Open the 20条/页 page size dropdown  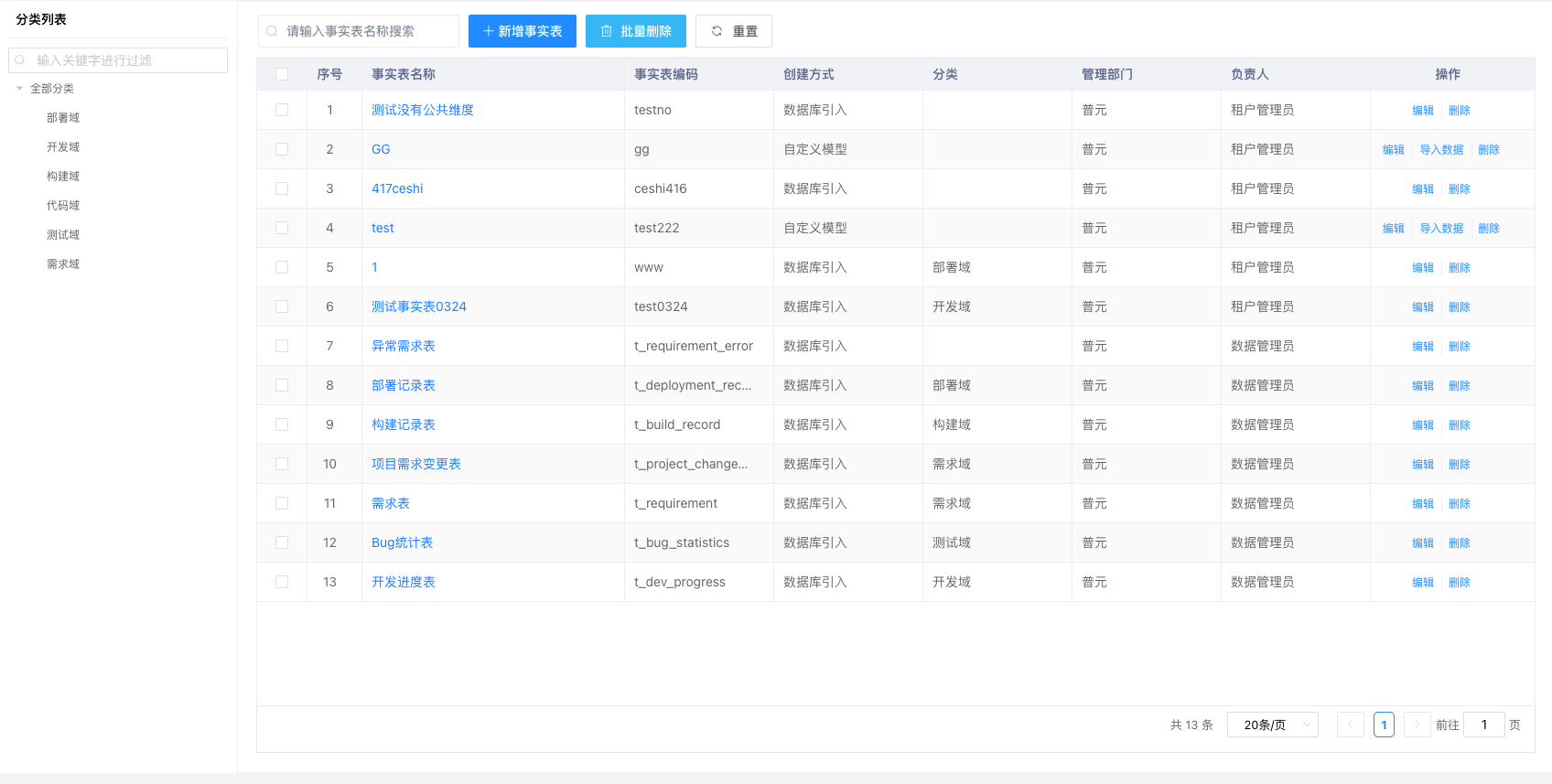tap(1272, 725)
